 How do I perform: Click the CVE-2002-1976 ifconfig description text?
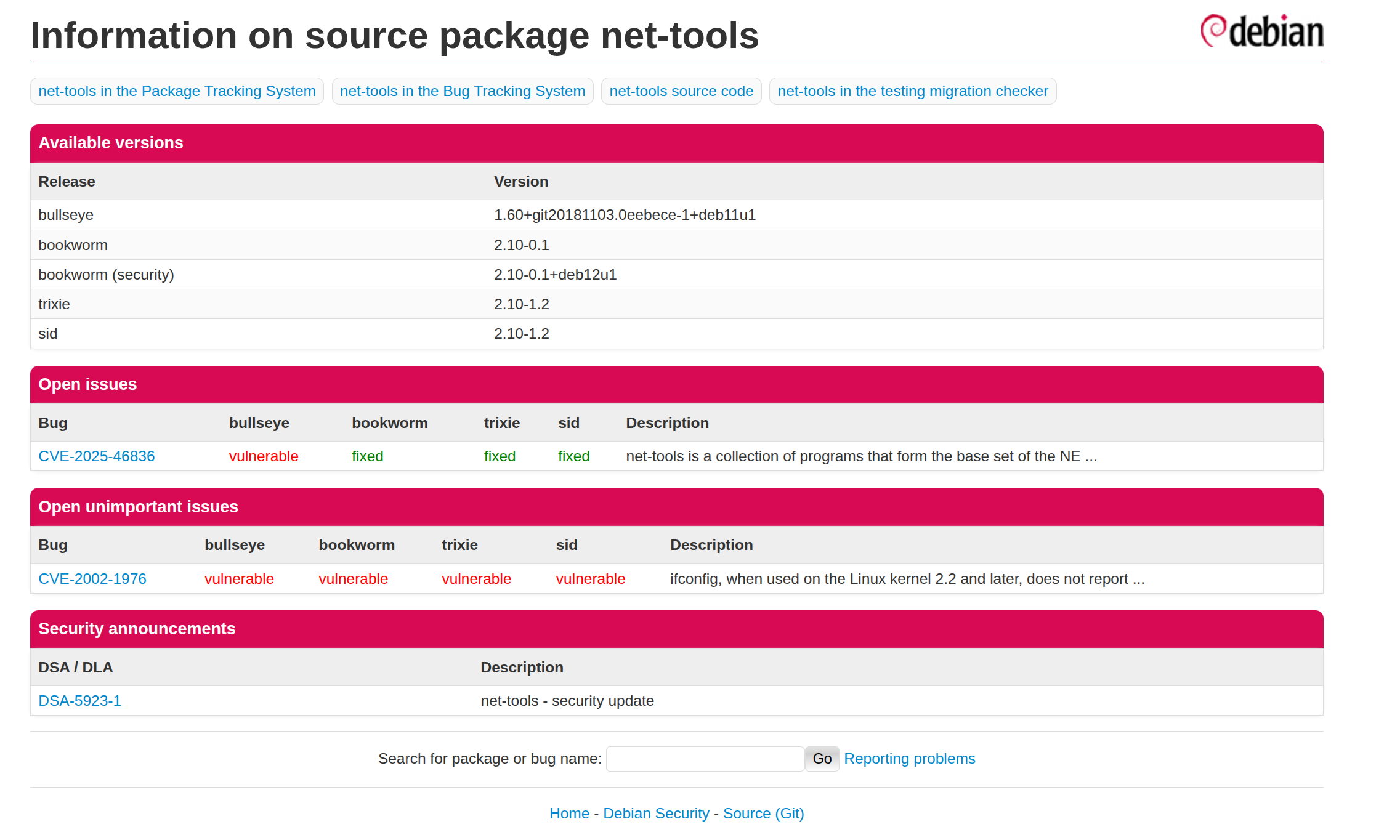(907, 579)
